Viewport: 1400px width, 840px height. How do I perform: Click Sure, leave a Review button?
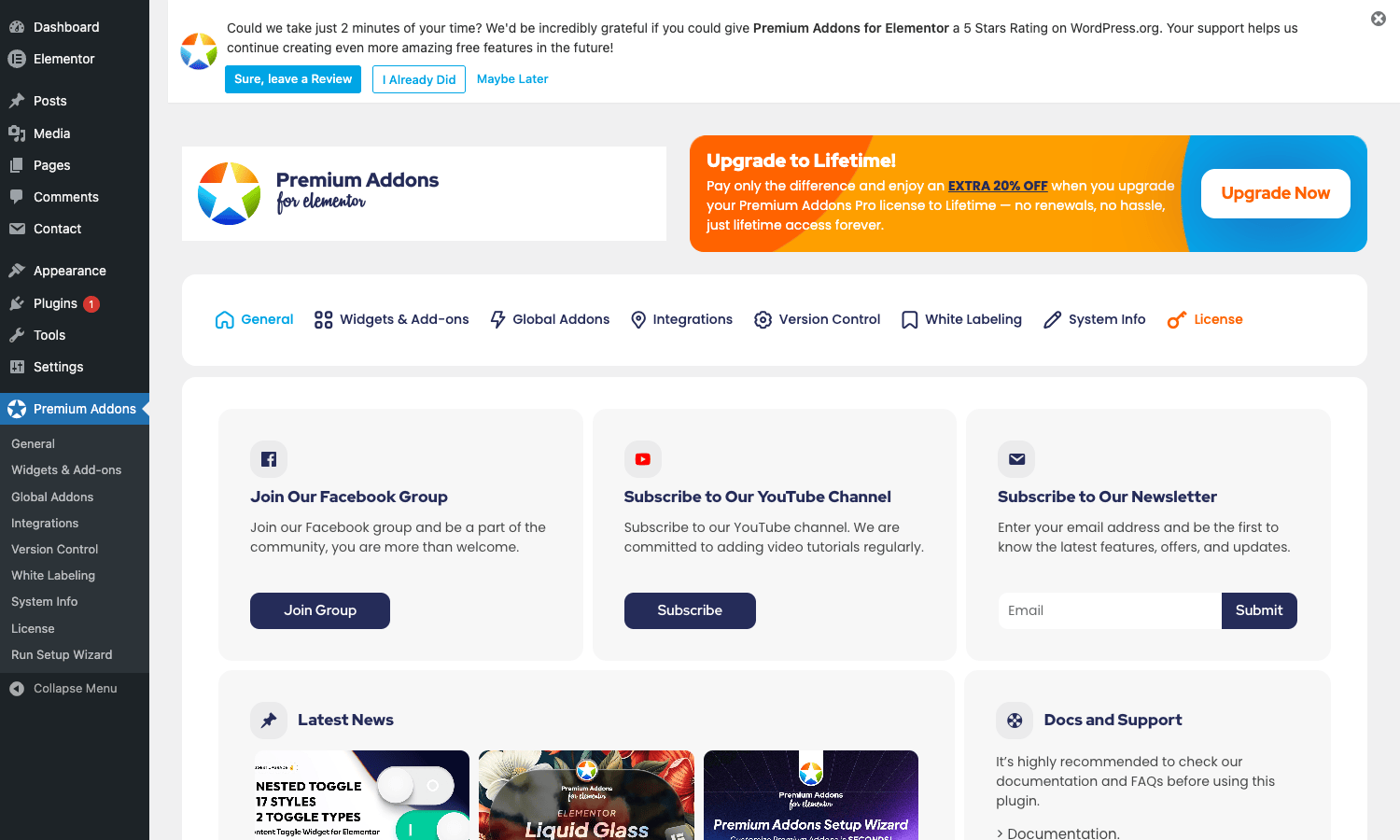point(293,79)
